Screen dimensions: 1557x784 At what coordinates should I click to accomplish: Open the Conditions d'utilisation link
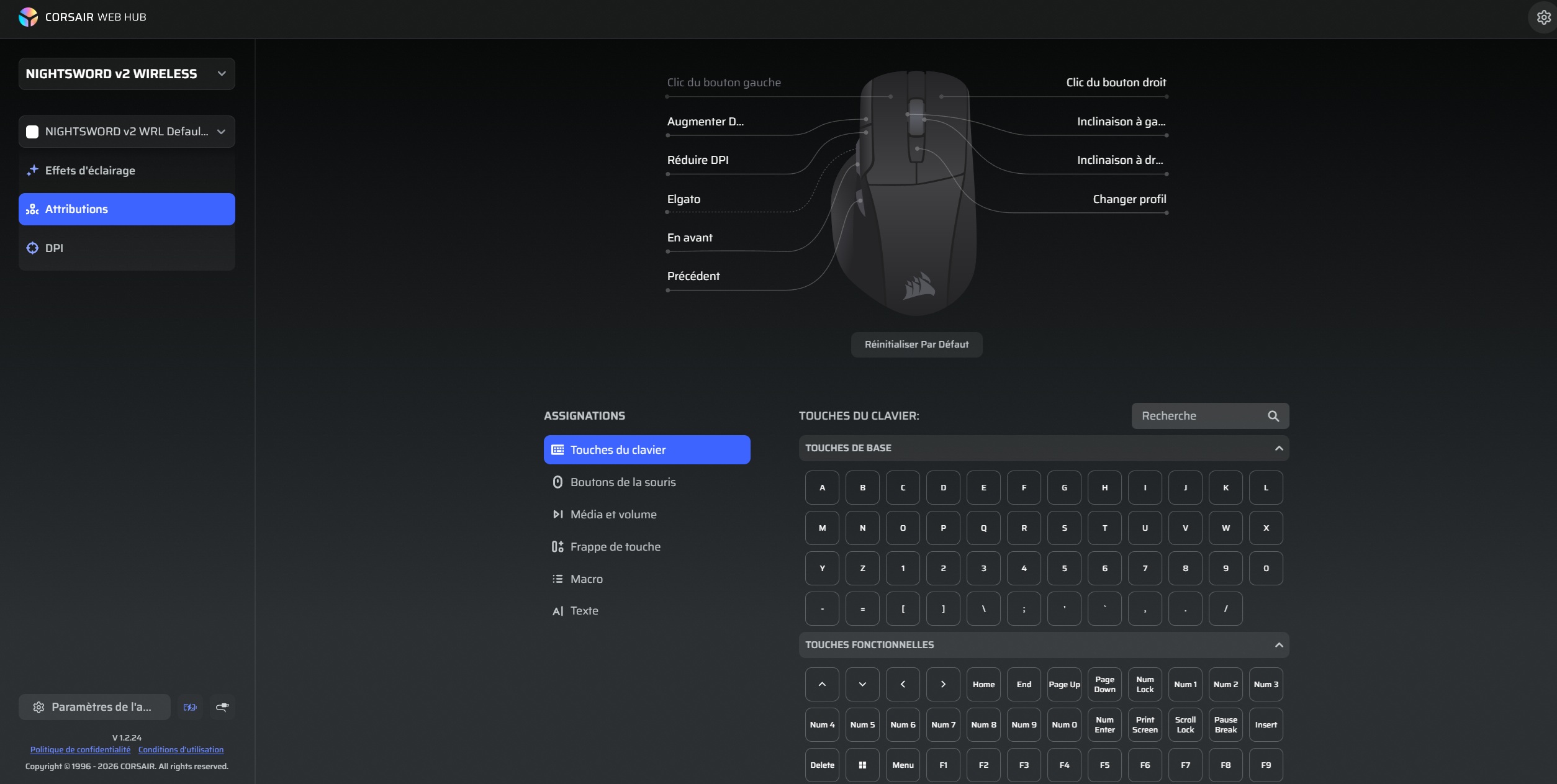click(181, 750)
